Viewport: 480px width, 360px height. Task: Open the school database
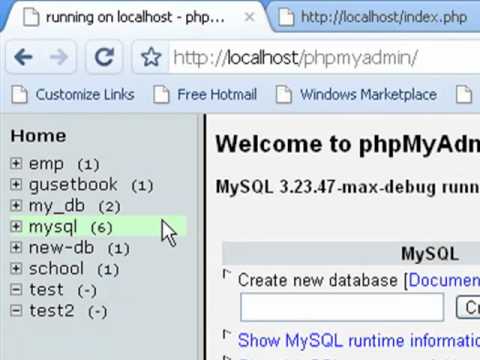point(56,269)
